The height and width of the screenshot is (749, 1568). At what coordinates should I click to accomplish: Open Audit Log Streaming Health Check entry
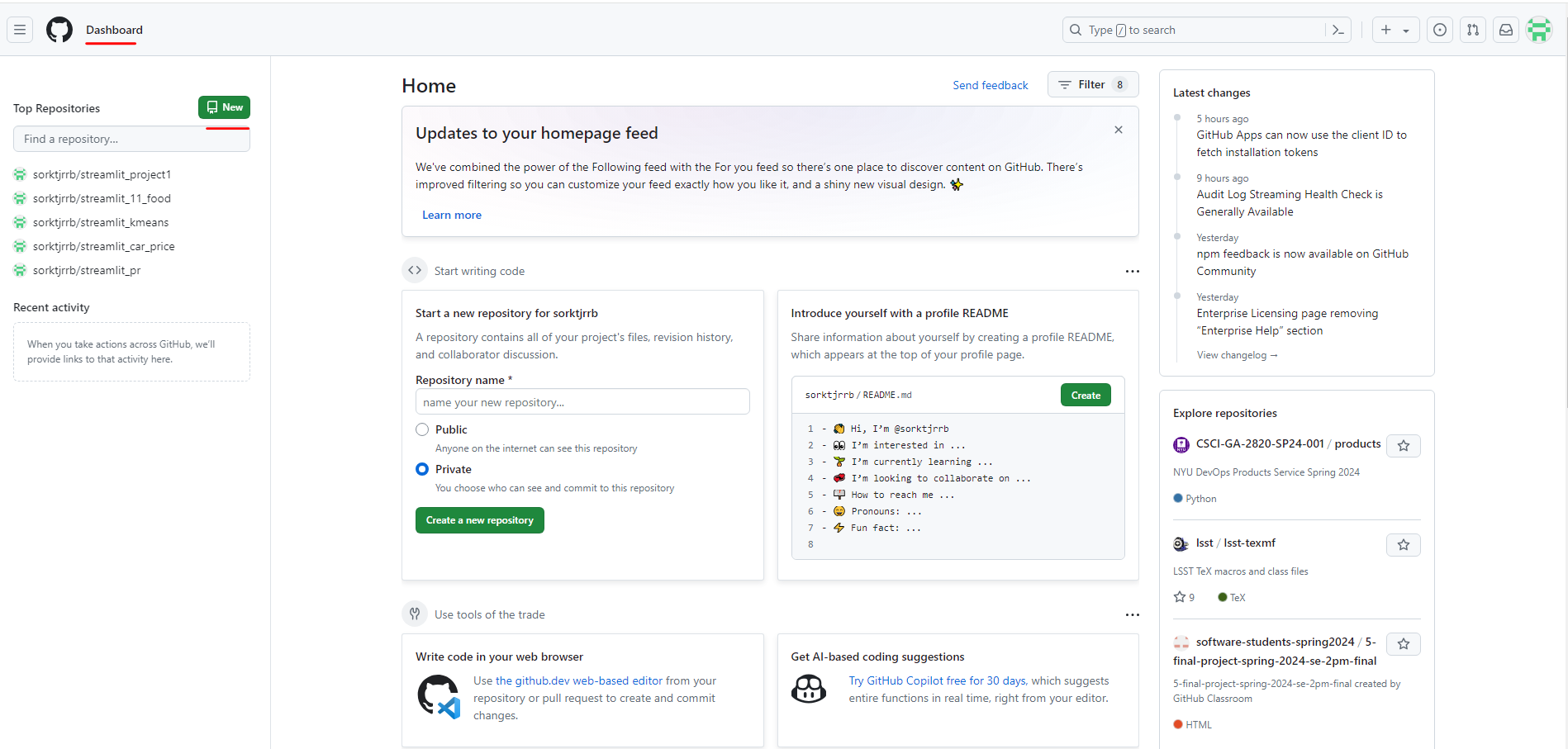[x=1290, y=203]
